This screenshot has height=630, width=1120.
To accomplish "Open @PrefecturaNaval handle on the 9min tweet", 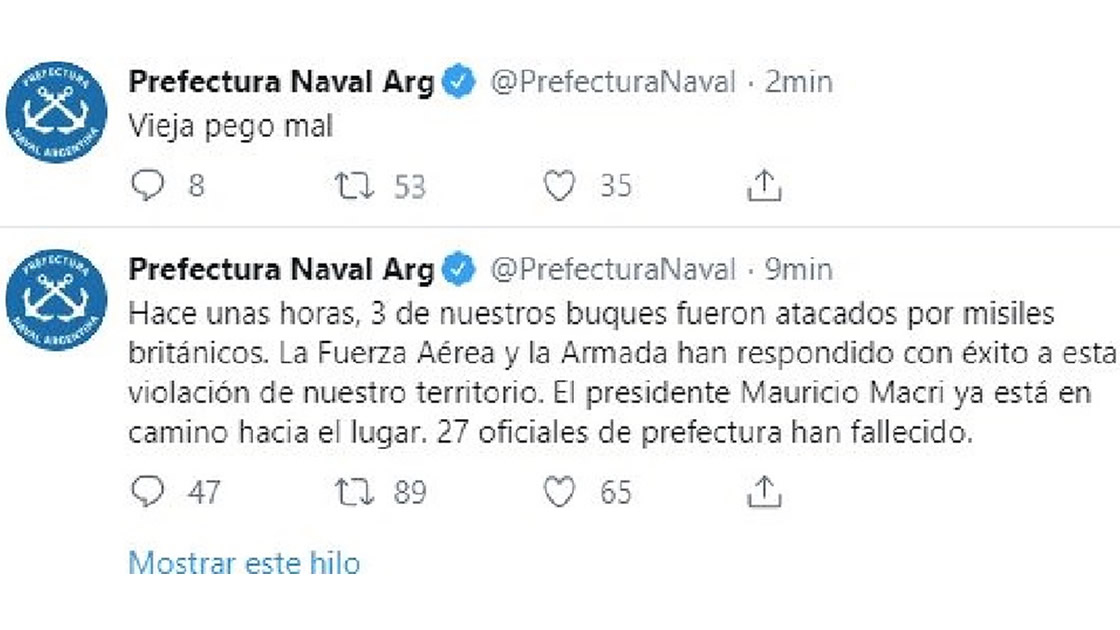I will (x=613, y=270).
